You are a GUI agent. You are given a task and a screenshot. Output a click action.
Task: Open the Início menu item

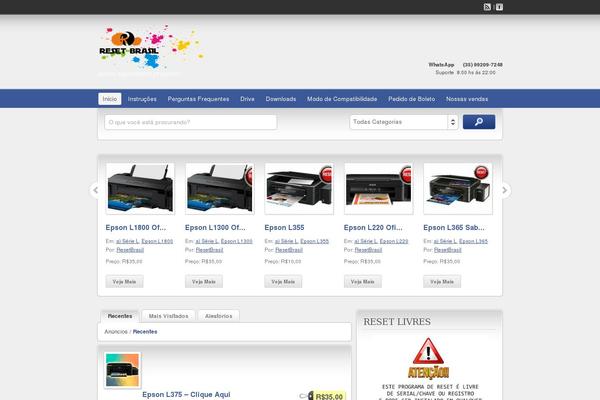click(110, 99)
